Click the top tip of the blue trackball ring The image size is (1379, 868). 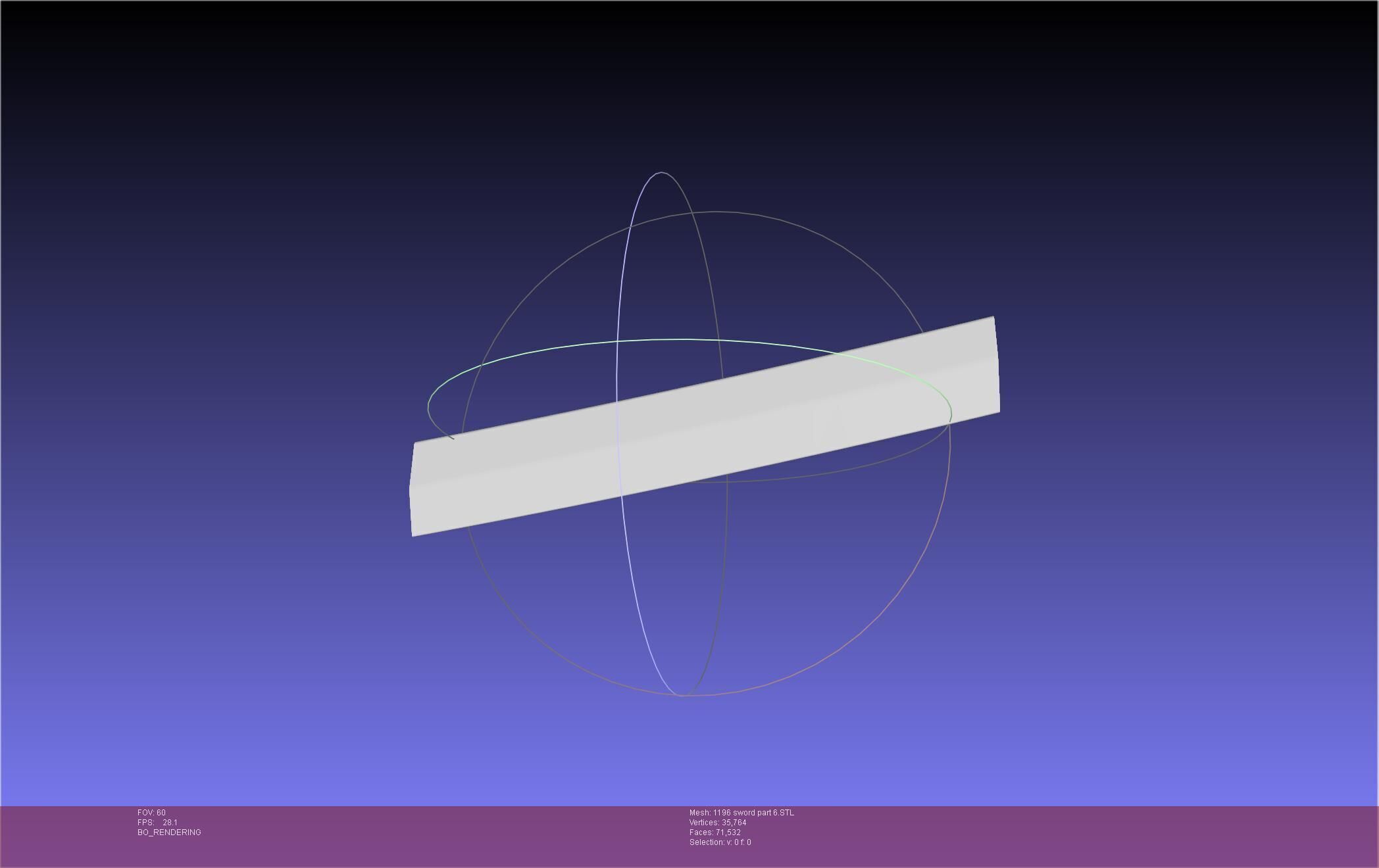(x=661, y=173)
